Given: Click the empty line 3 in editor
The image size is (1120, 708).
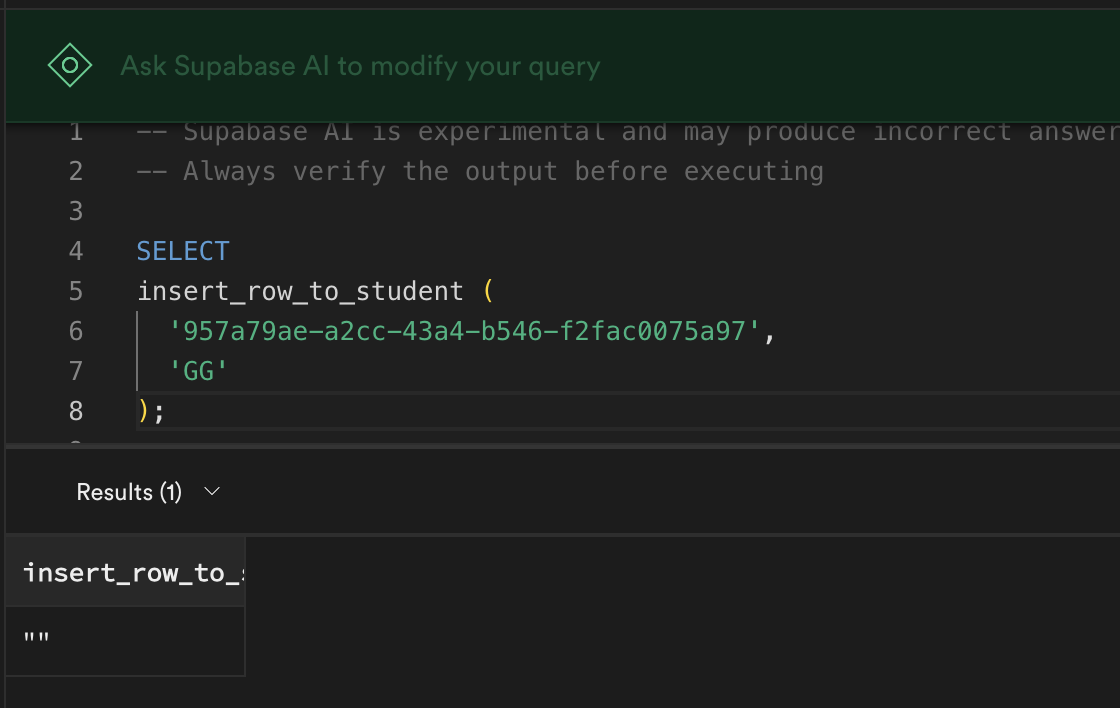Looking at the screenshot, I should point(628,211).
